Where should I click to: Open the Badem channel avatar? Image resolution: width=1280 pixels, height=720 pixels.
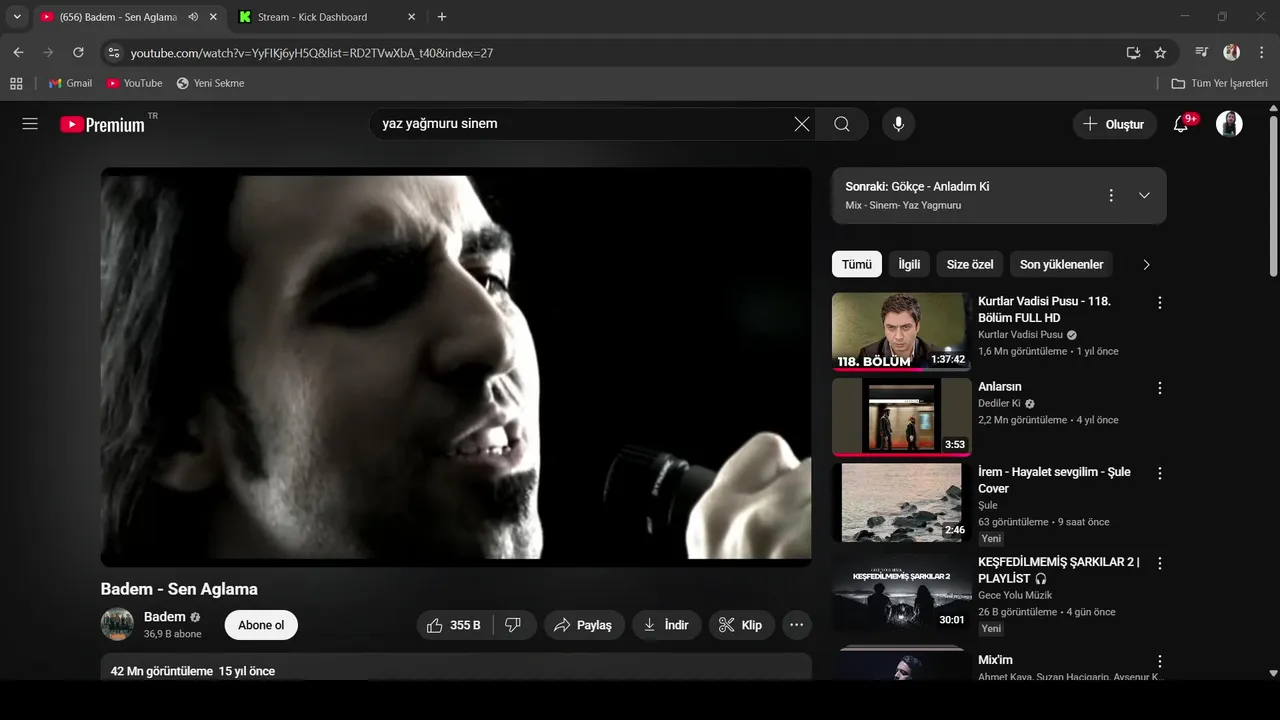(117, 624)
